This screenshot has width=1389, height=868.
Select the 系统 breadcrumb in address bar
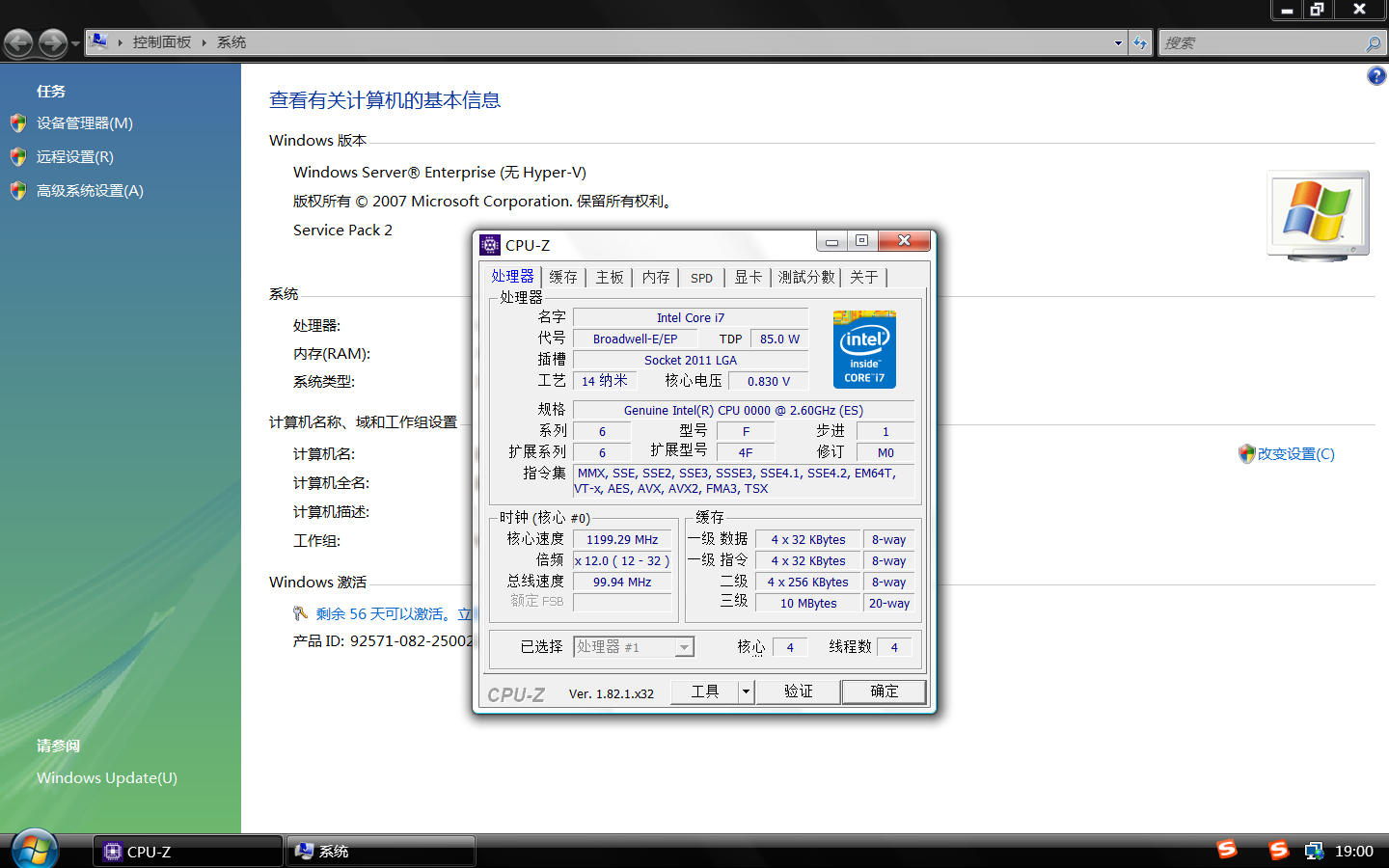tap(231, 42)
